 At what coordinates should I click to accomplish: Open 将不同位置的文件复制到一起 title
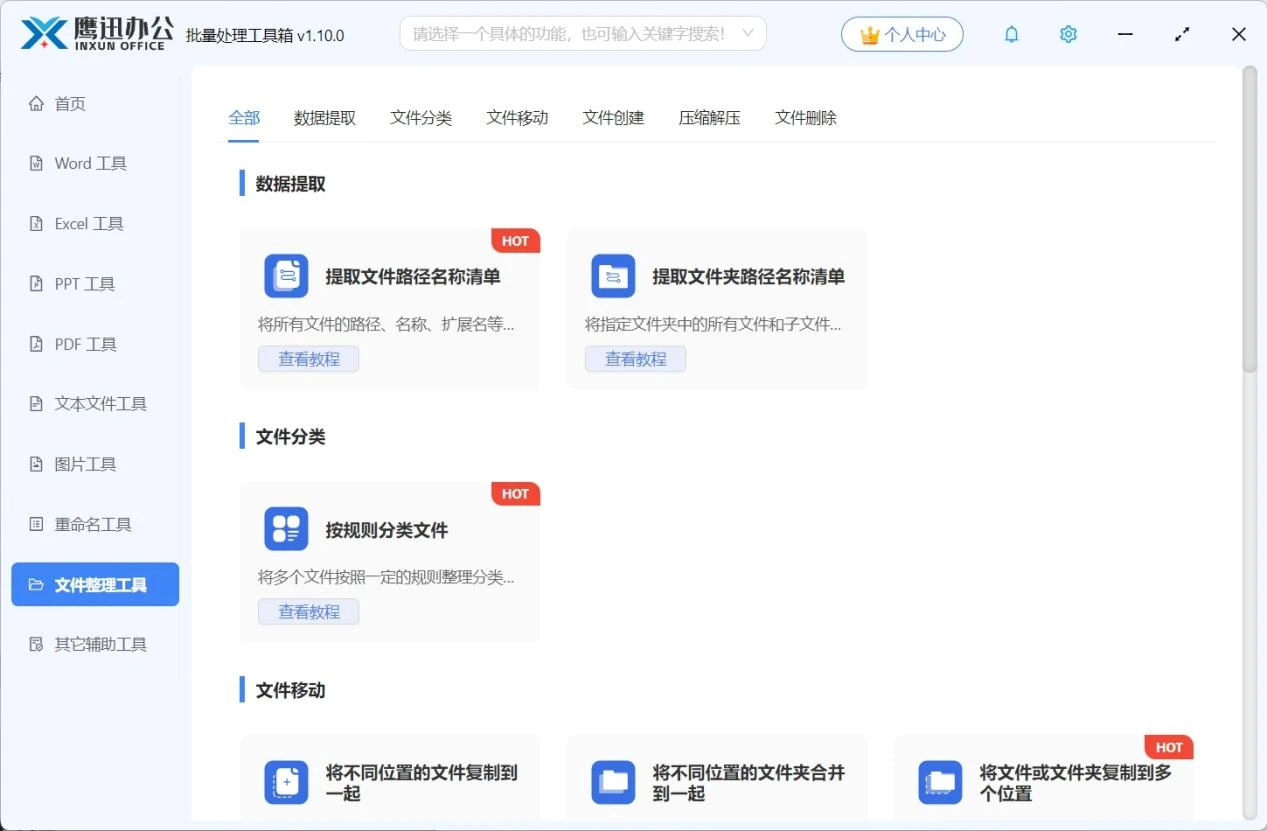point(422,783)
